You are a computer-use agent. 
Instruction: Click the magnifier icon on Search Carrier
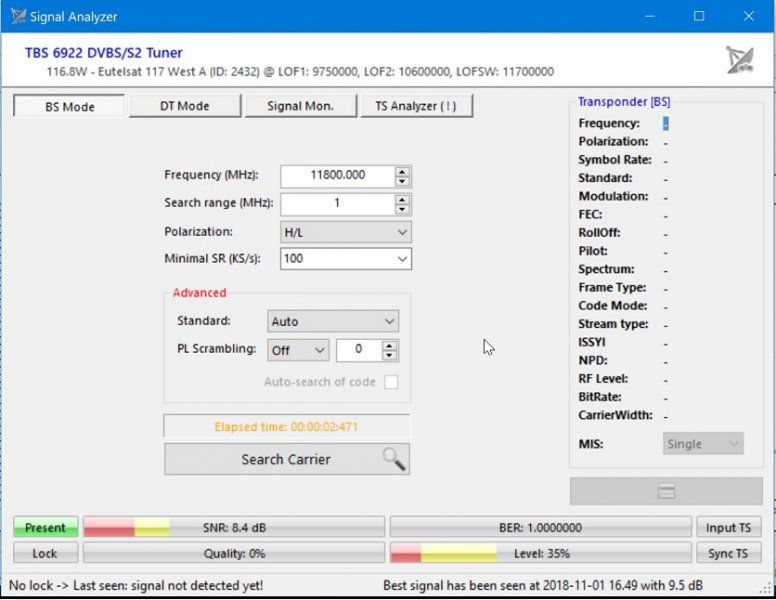393,459
